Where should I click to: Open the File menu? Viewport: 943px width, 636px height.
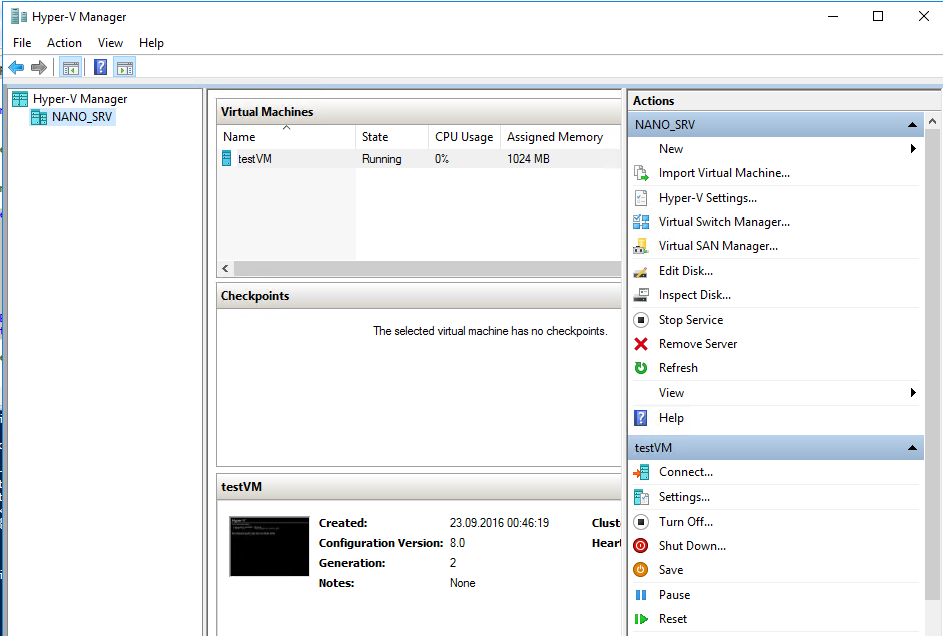pyautogui.click(x=22, y=43)
